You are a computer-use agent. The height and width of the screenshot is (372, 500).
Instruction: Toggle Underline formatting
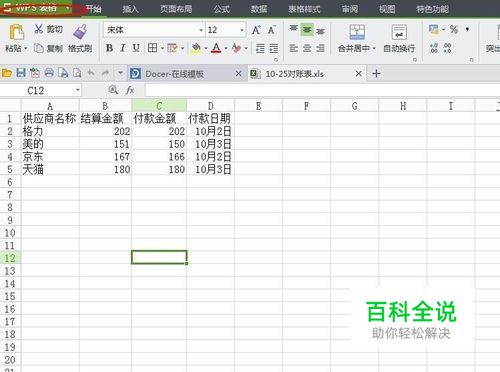[x=136, y=48]
